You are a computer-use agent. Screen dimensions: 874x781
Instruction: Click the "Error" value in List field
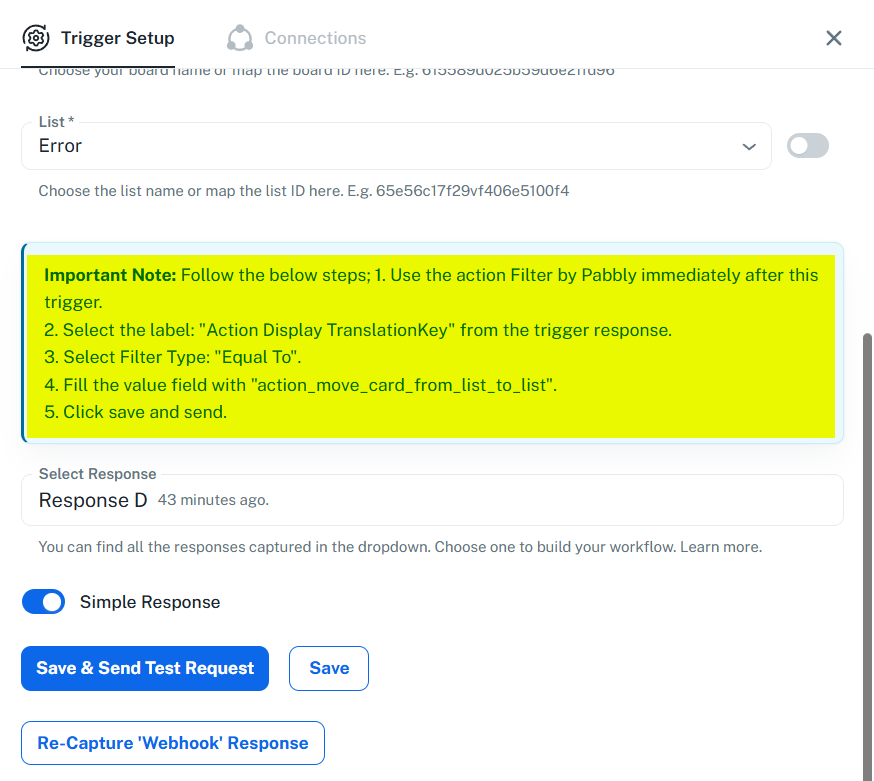[x=61, y=146]
